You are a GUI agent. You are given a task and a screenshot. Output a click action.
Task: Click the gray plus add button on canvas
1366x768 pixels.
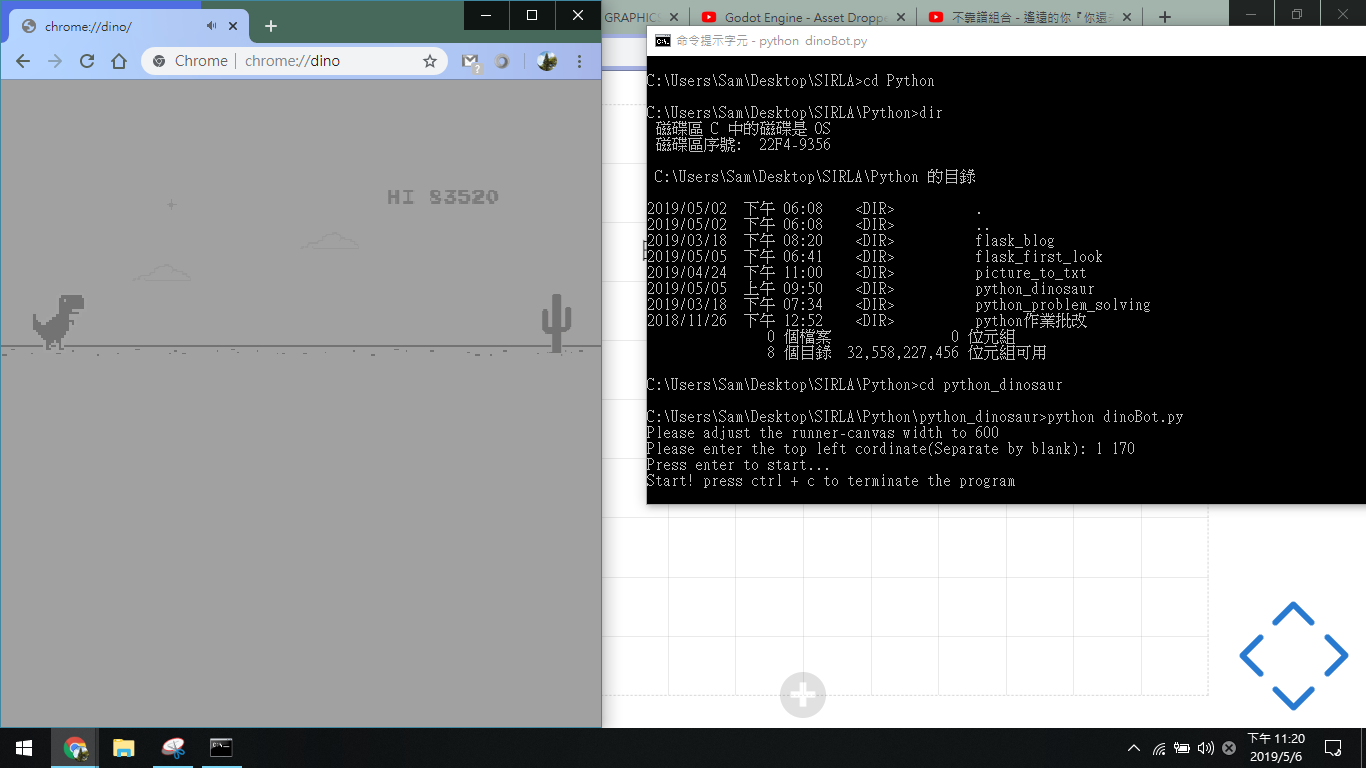coord(803,694)
